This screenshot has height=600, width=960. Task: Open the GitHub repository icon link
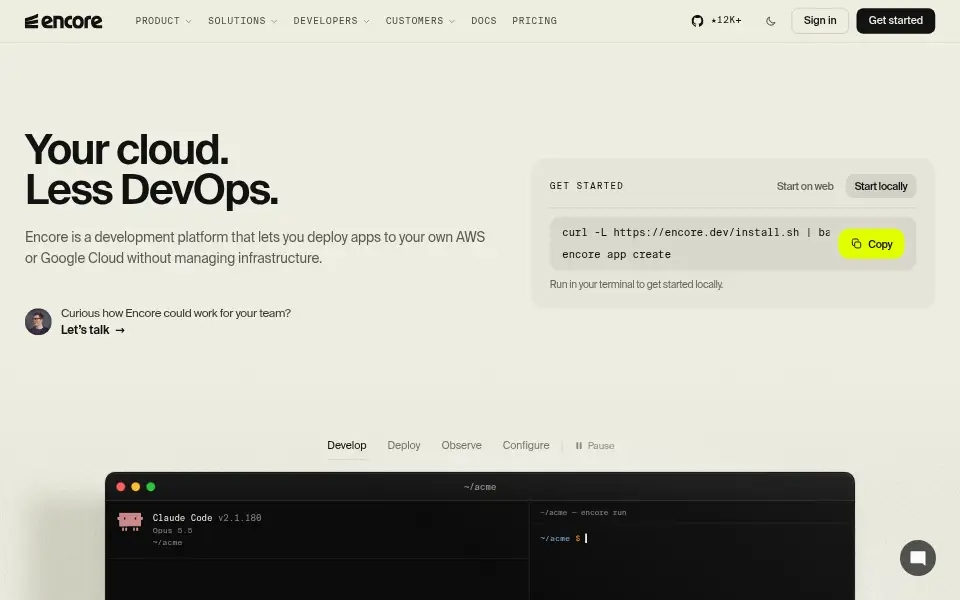(697, 21)
